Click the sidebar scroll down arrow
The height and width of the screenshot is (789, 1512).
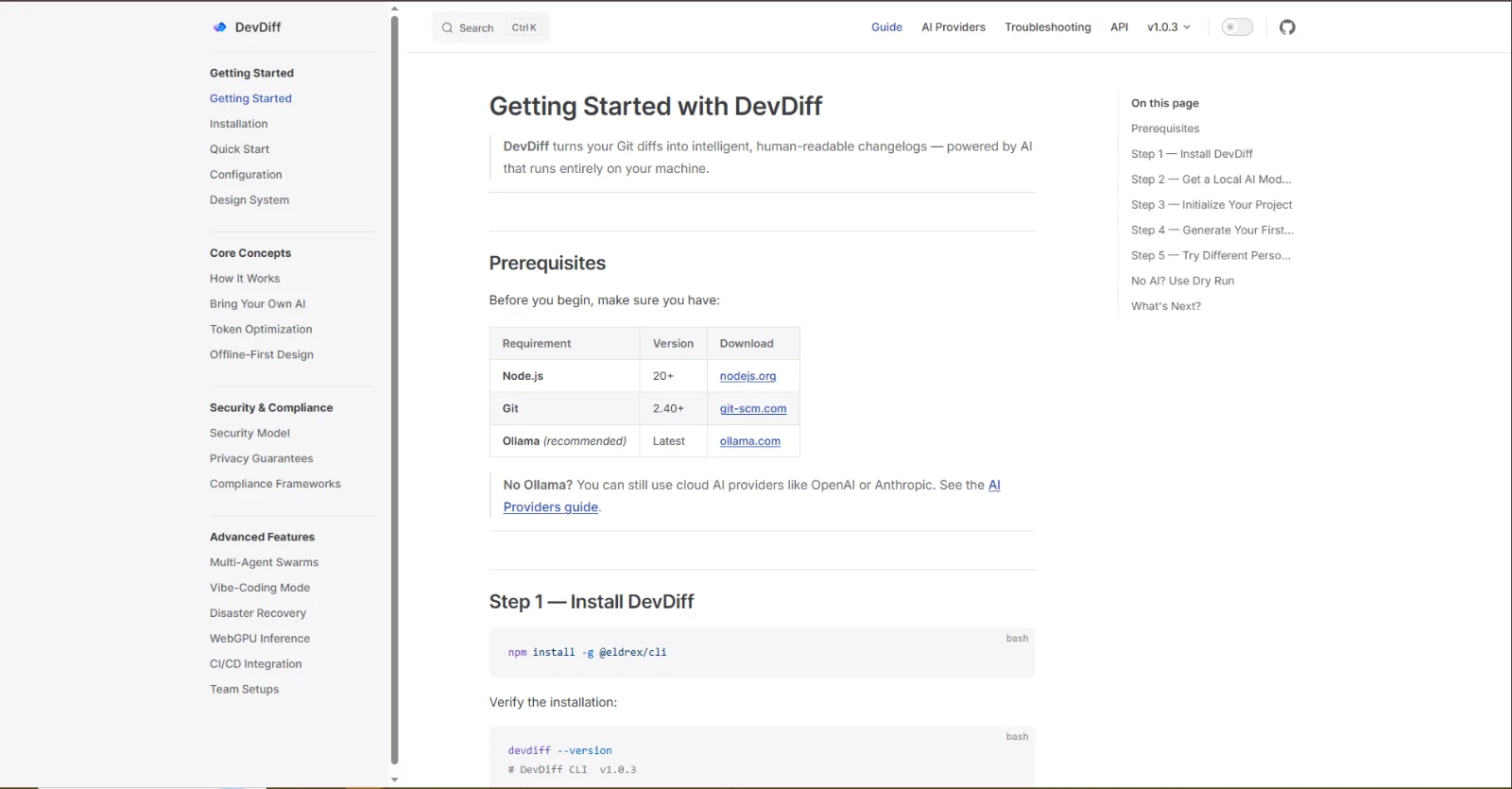pyautogui.click(x=394, y=780)
